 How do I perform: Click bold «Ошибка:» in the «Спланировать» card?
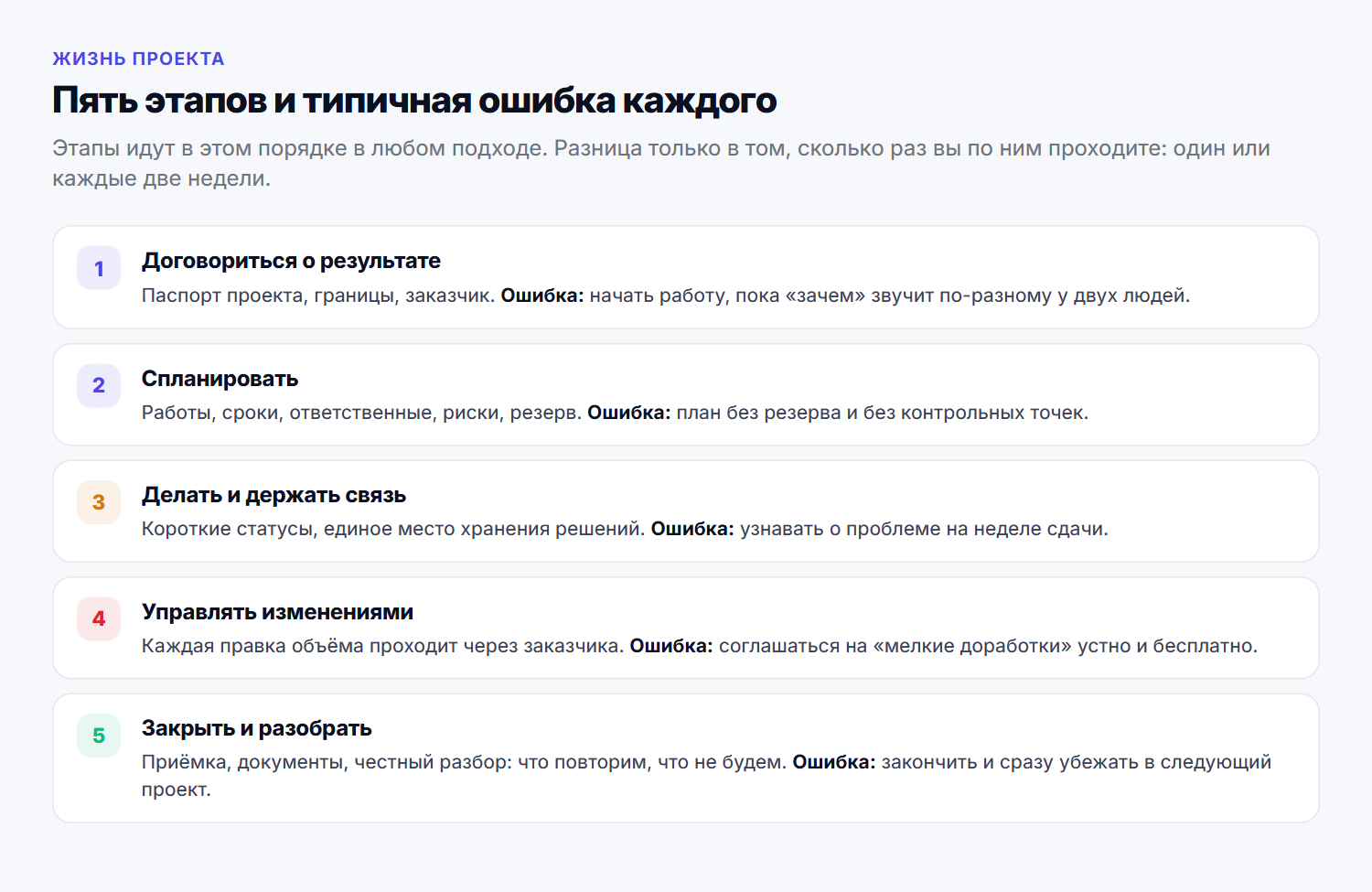pyautogui.click(x=628, y=413)
